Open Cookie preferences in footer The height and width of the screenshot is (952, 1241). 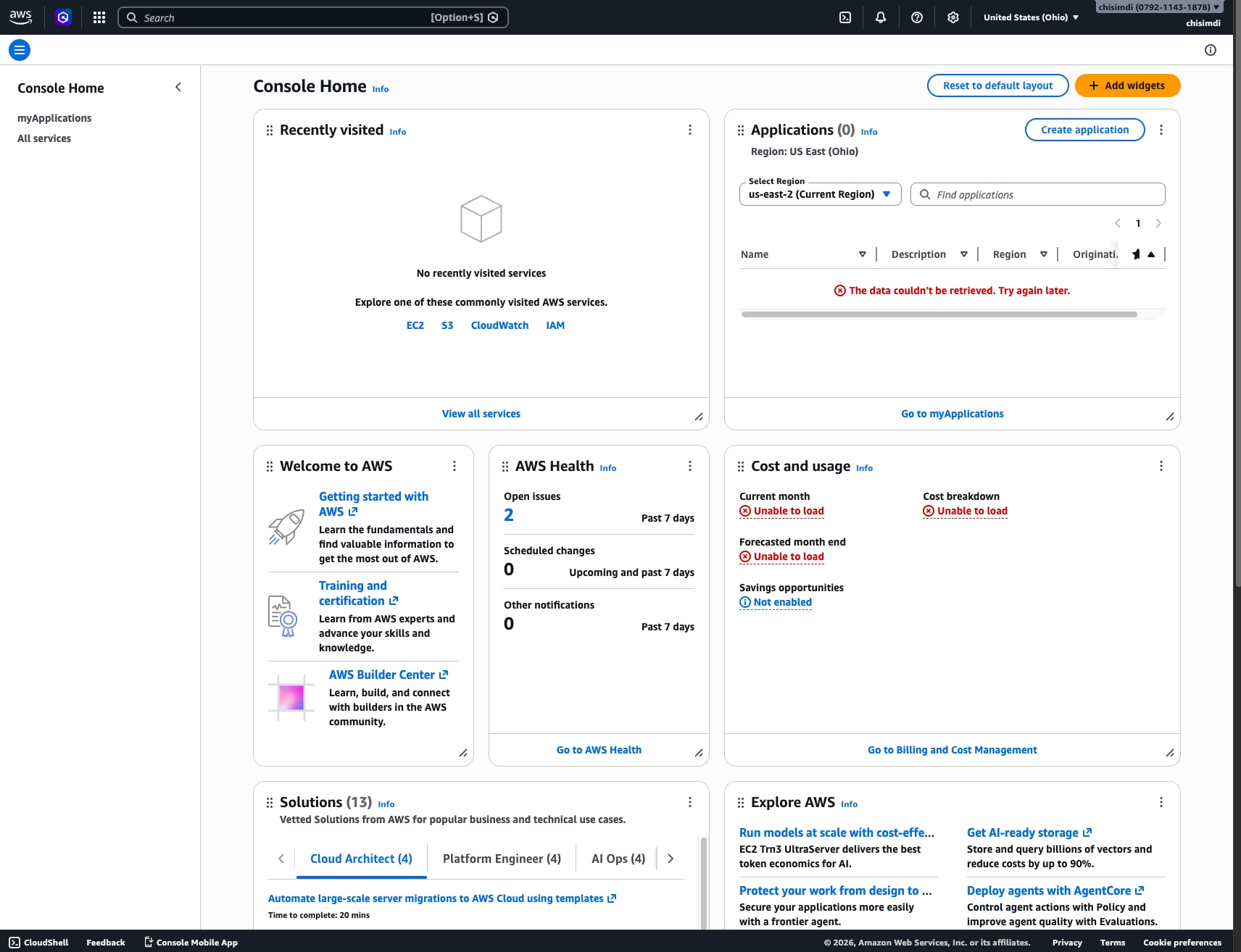click(x=1182, y=943)
